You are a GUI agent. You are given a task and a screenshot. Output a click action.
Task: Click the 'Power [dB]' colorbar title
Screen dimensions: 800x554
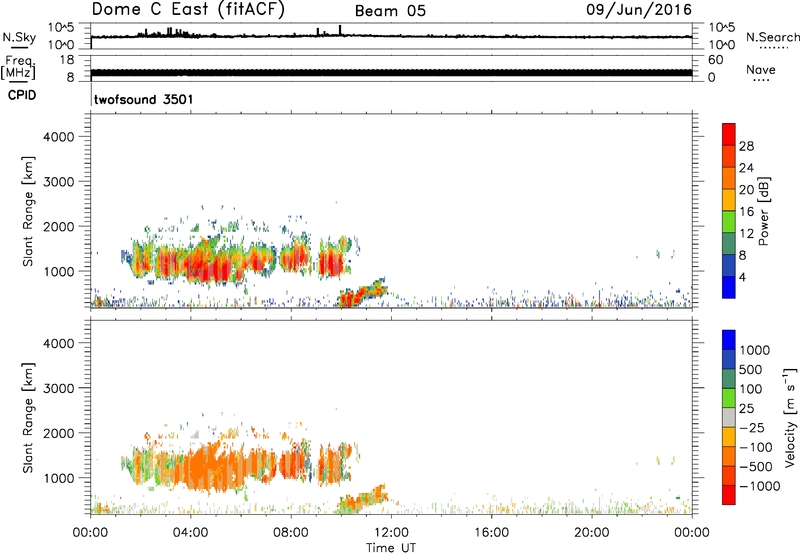coord(764,211)
